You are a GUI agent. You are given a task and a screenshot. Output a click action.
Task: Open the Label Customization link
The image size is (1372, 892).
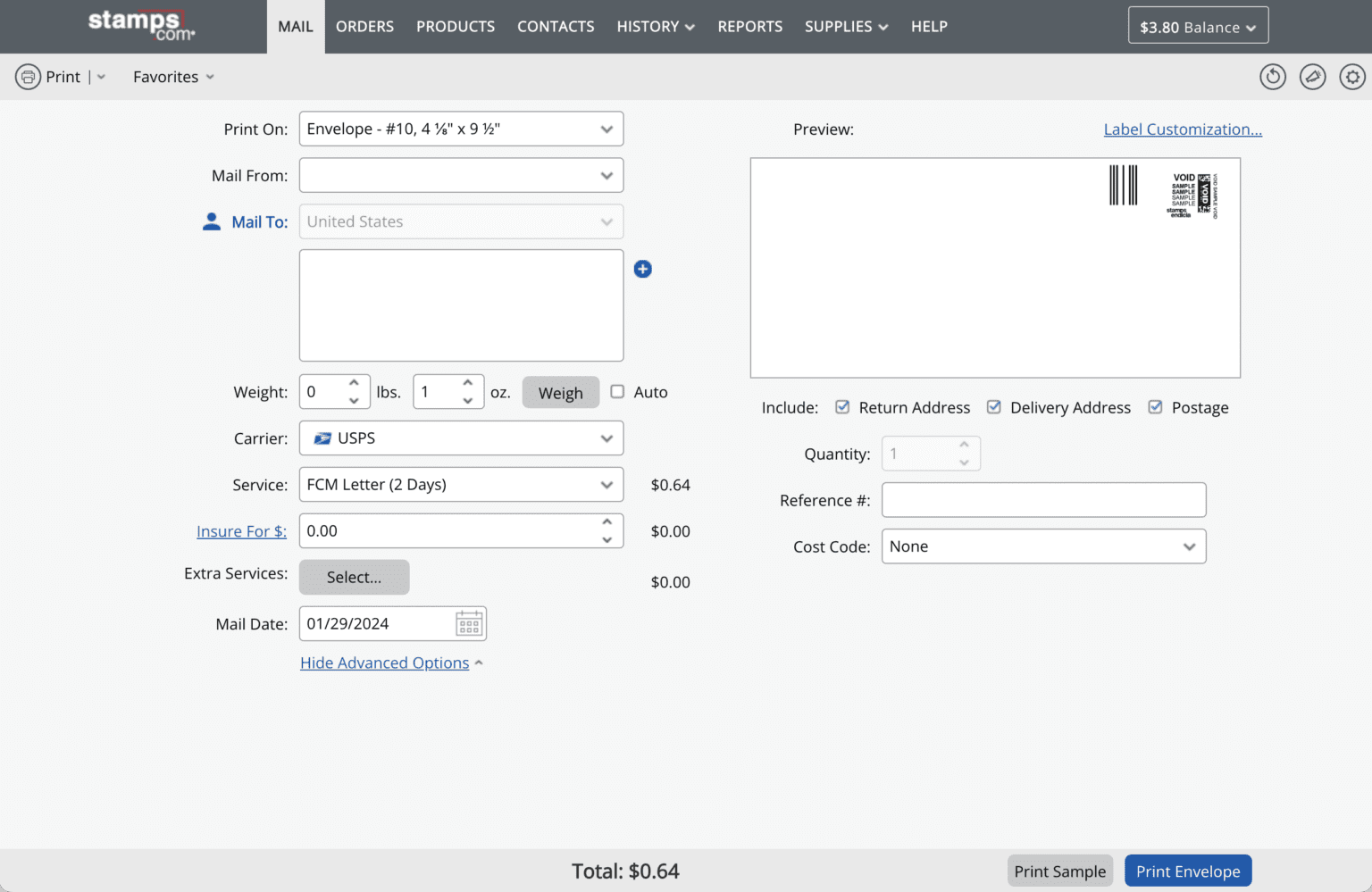pos(1182,129)
